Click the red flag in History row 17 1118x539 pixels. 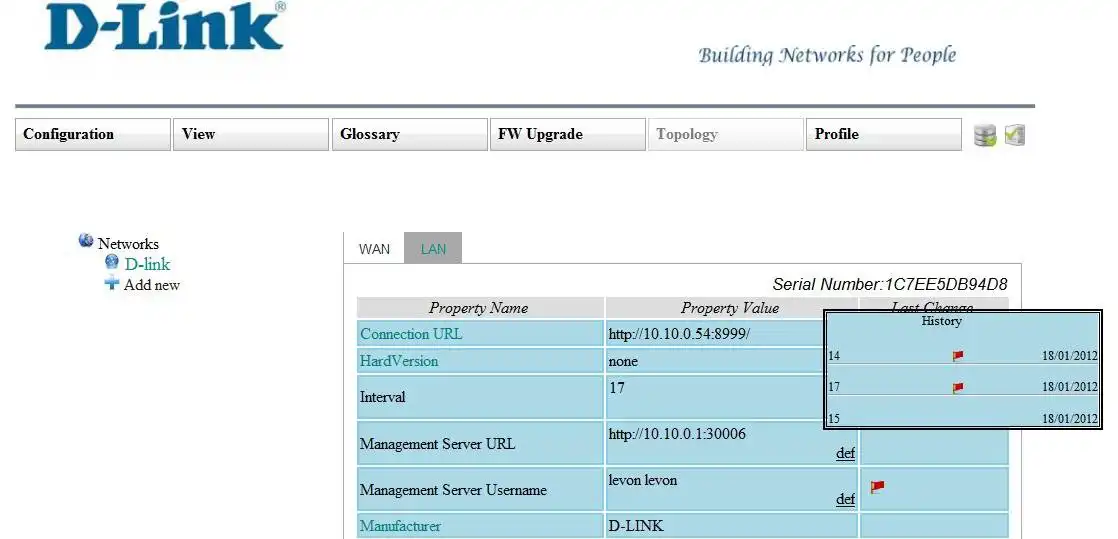pos(958,387)
